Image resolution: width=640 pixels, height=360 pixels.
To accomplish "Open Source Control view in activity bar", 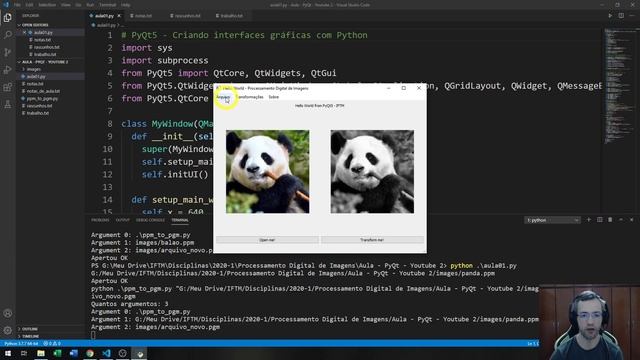I will click(x=7, y=52).
